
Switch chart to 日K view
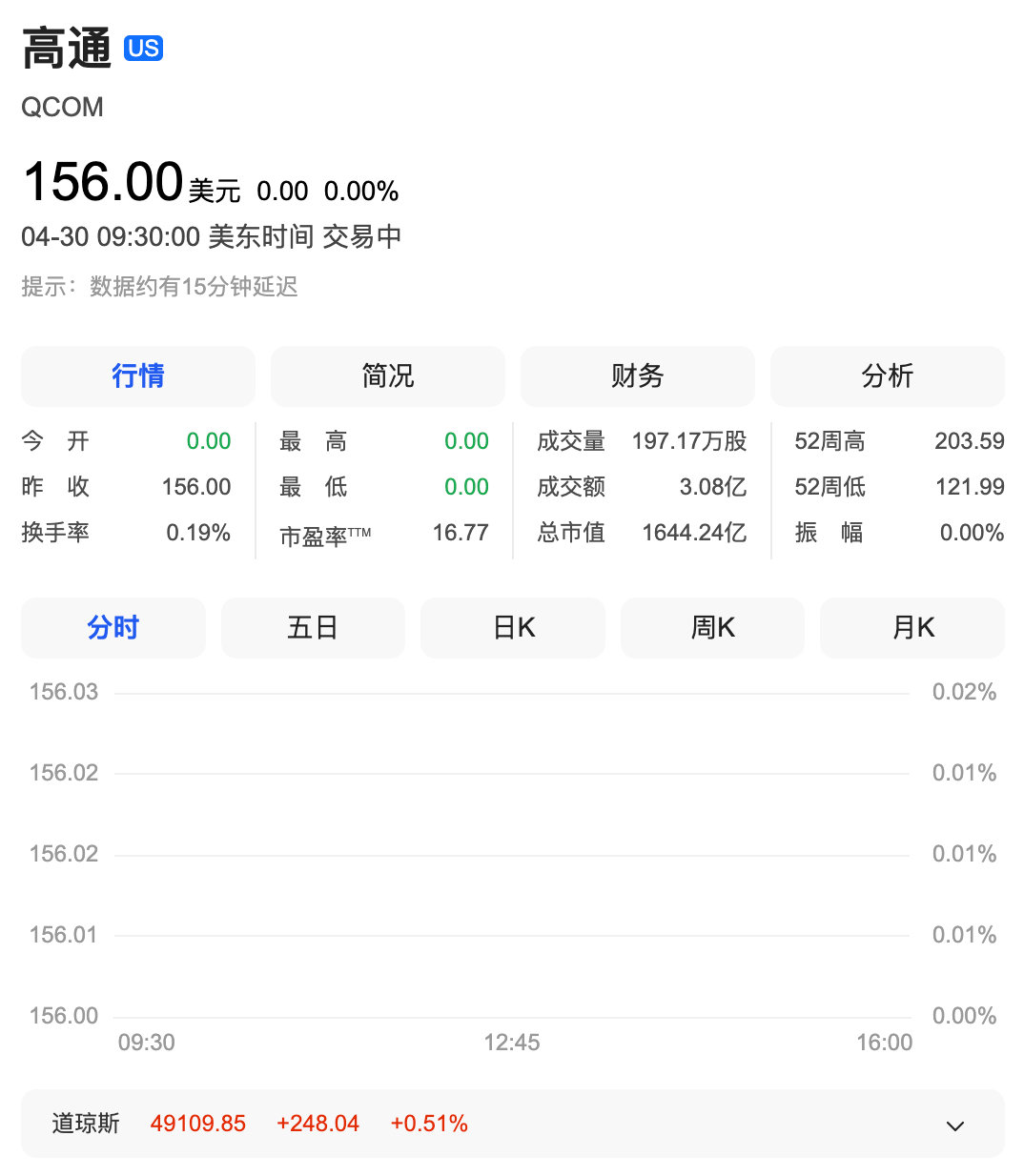(512, 628)
